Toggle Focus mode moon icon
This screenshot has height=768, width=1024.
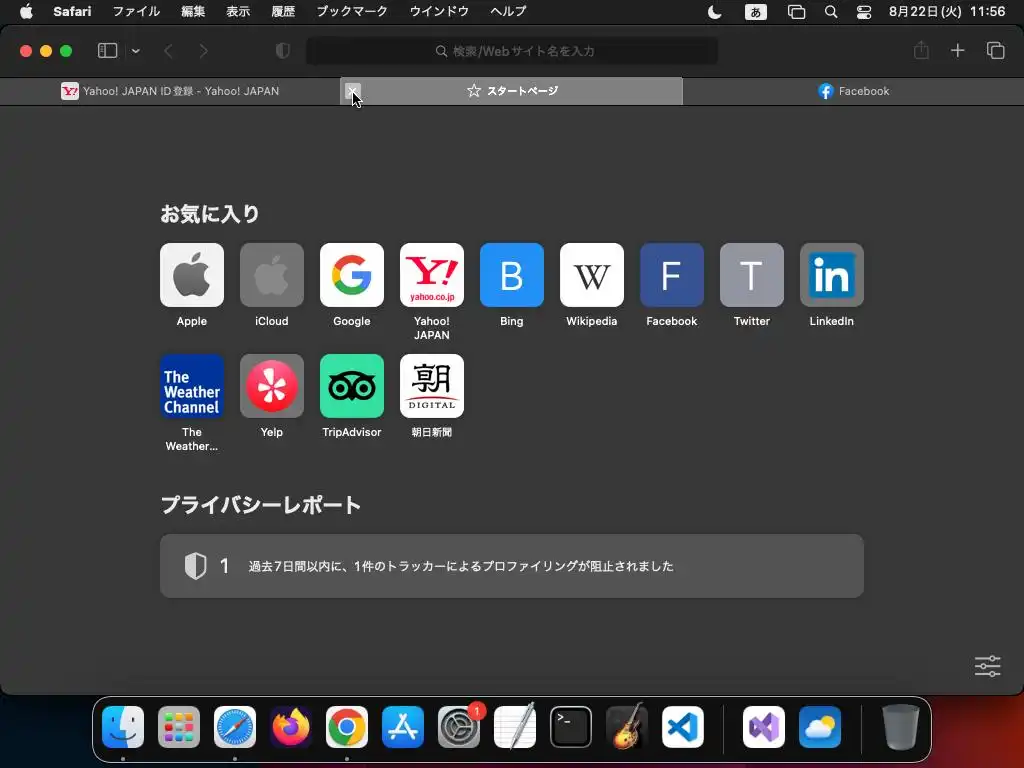click(714, 12)
